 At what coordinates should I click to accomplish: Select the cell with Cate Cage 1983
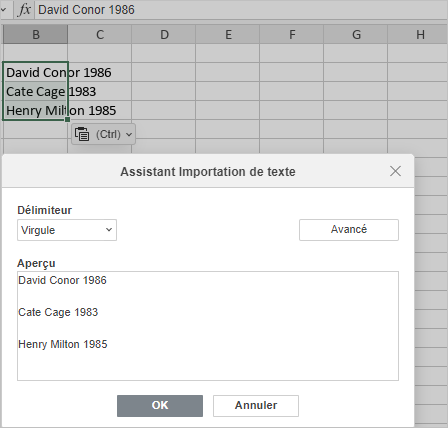point(35,91)
